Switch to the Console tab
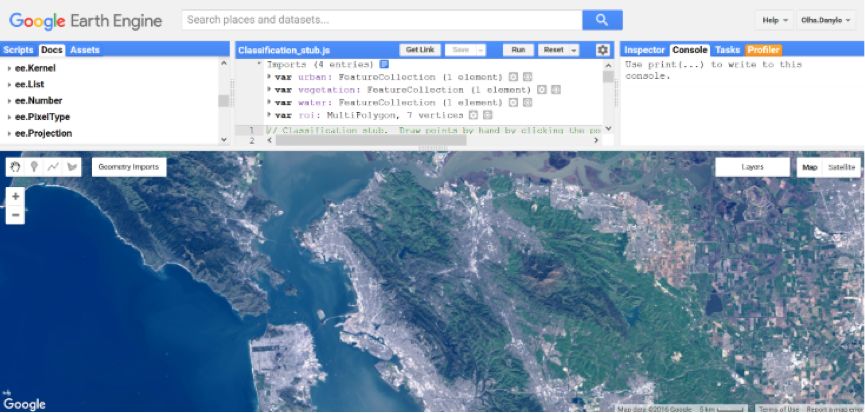Viewport: 865px width, 413px height. (690, 50)
